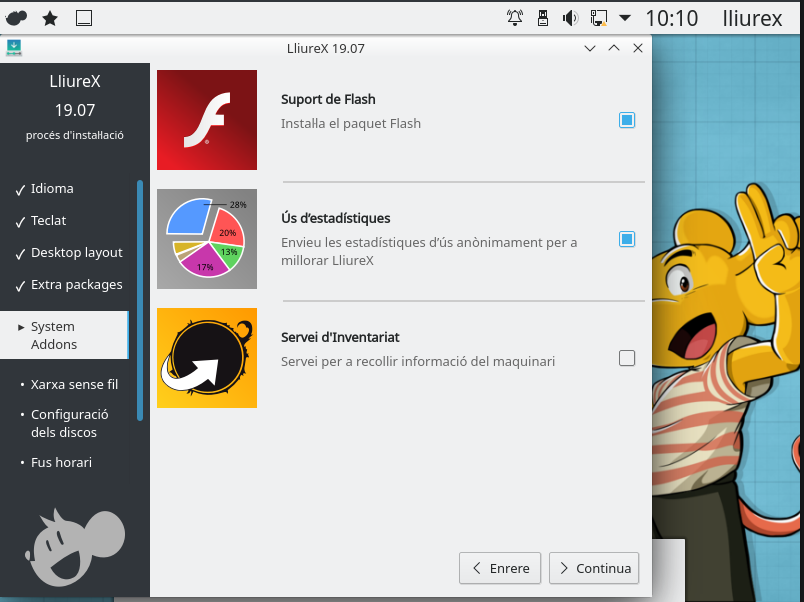Click the Servei d'Inventariat arrow icon

(207, 358)
